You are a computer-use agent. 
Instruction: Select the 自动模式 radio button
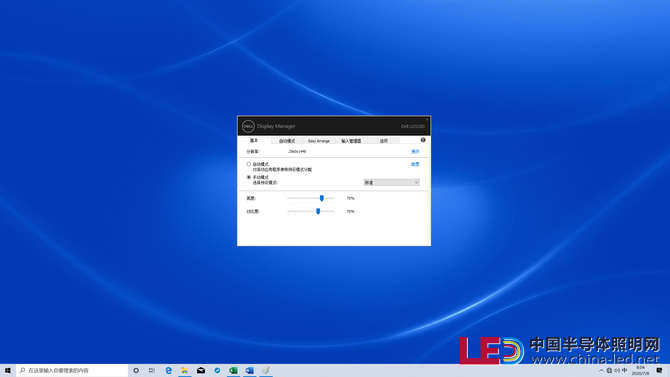(248, 164)
